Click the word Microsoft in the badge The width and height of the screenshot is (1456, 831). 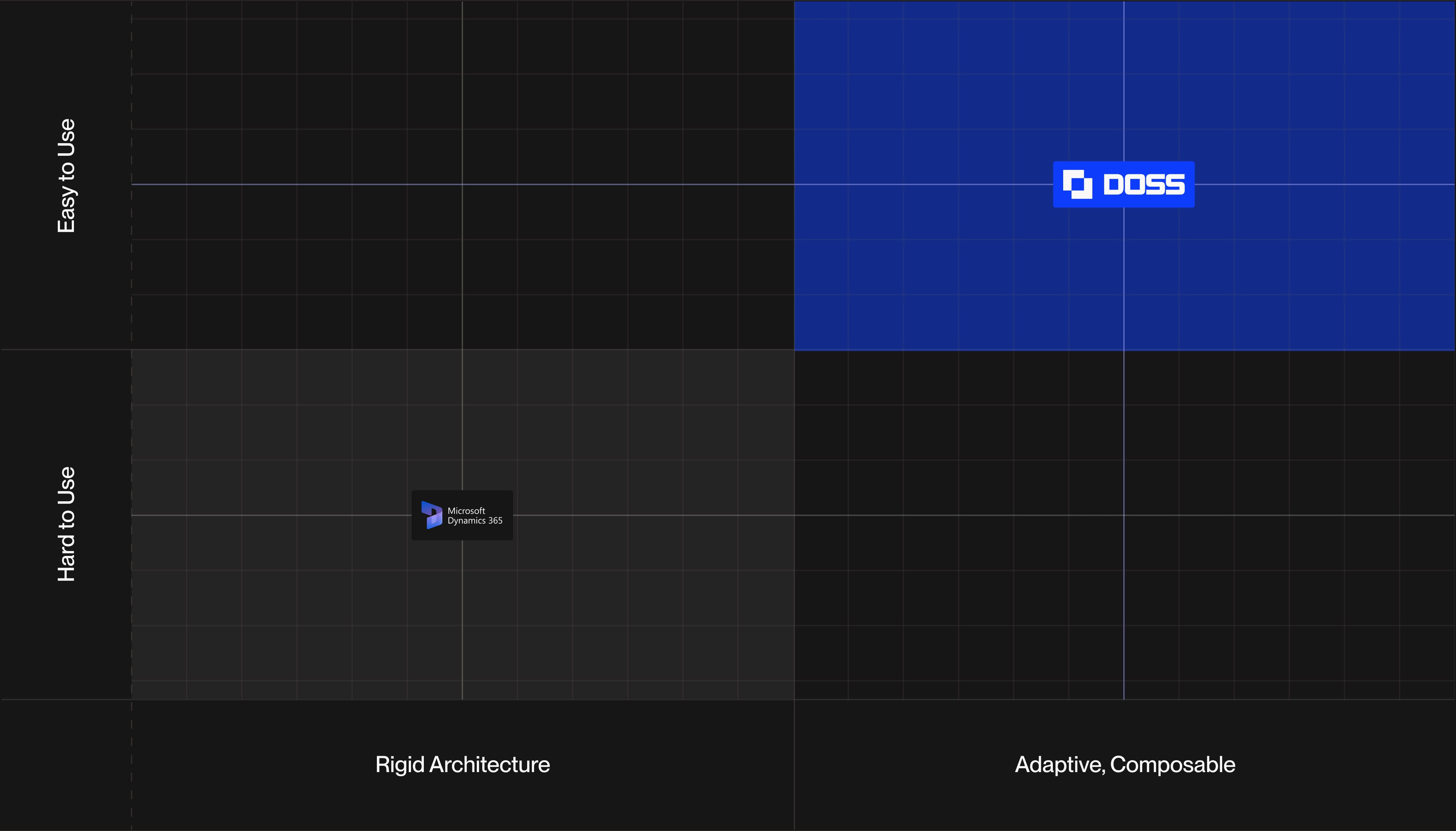coord(466,511)
